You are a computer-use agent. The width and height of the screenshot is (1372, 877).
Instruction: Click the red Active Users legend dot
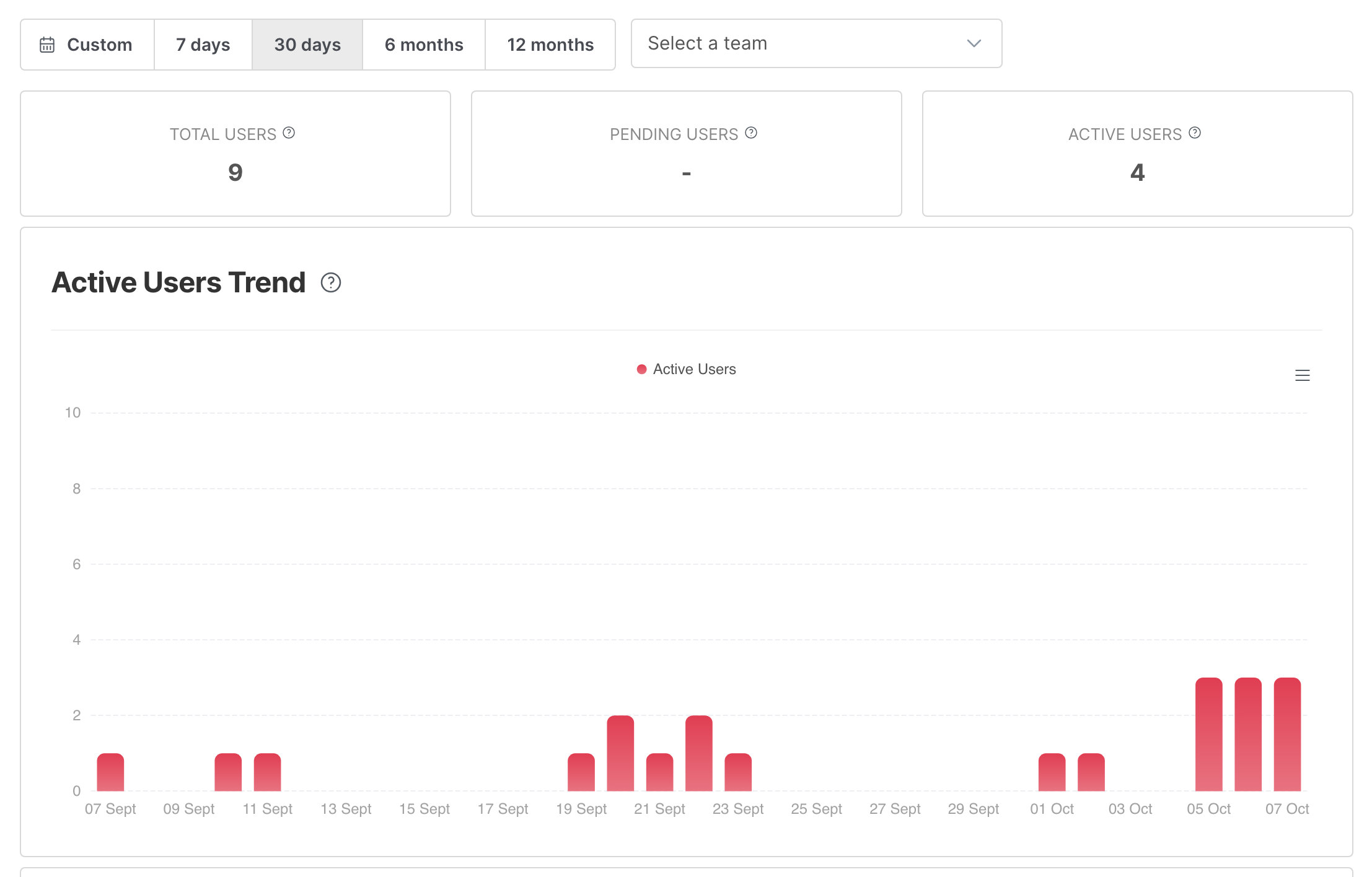point(642,369)
